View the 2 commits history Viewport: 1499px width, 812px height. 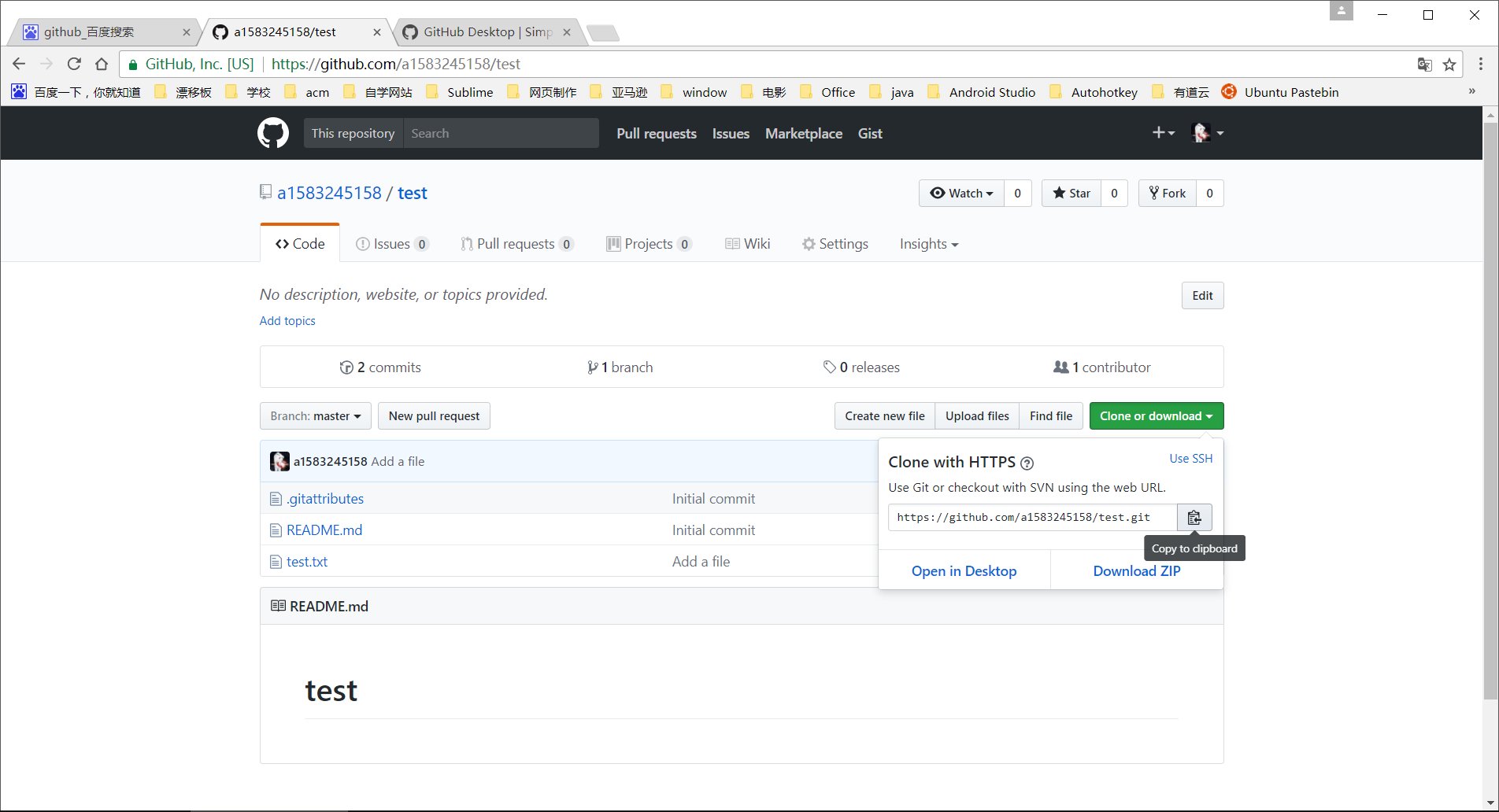pos(380,367)
